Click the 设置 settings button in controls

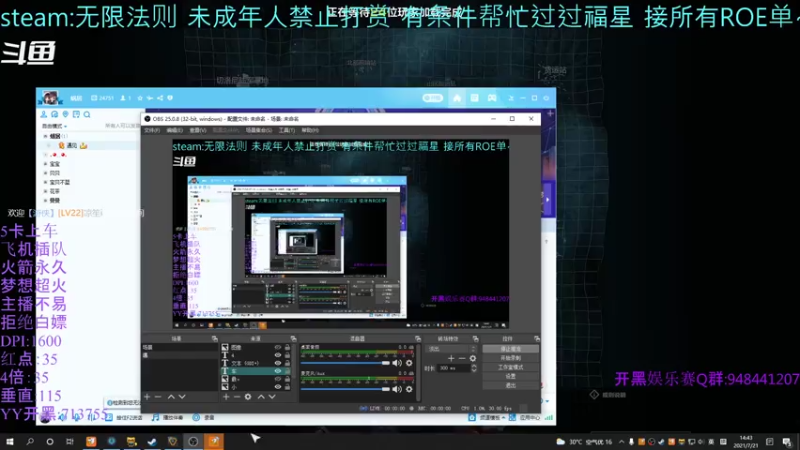pos(510,376)
